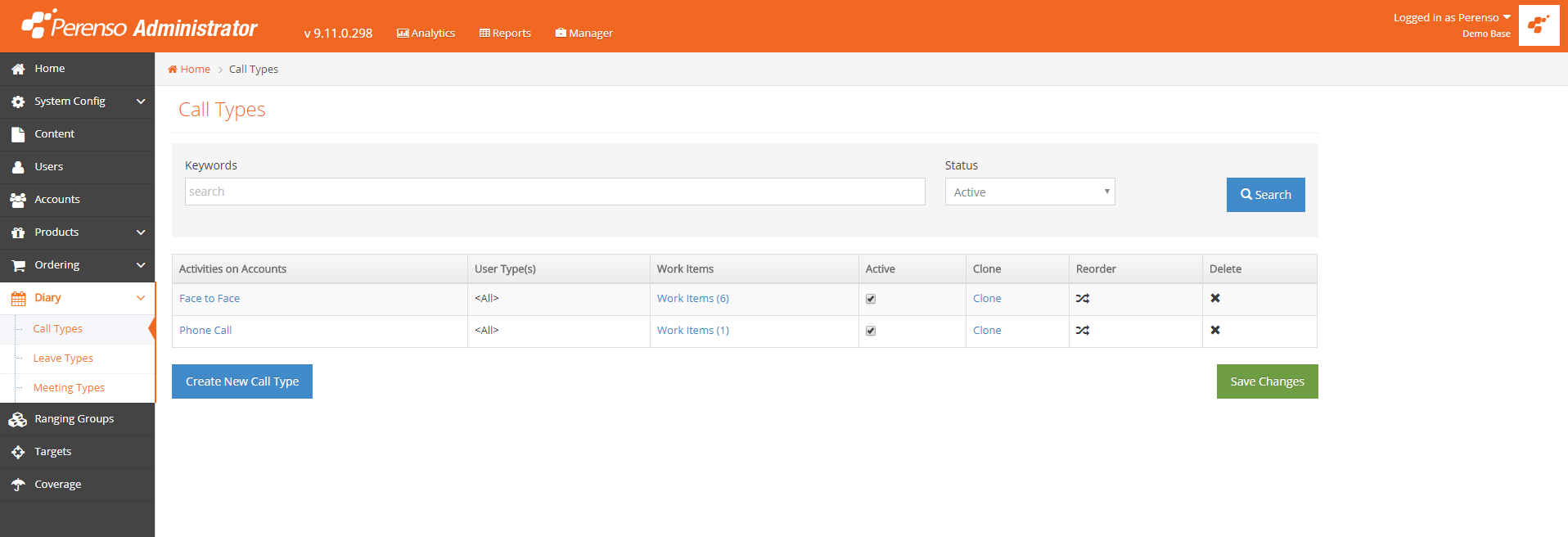
Task: Expand the System Config chevron
Action: 141,102
